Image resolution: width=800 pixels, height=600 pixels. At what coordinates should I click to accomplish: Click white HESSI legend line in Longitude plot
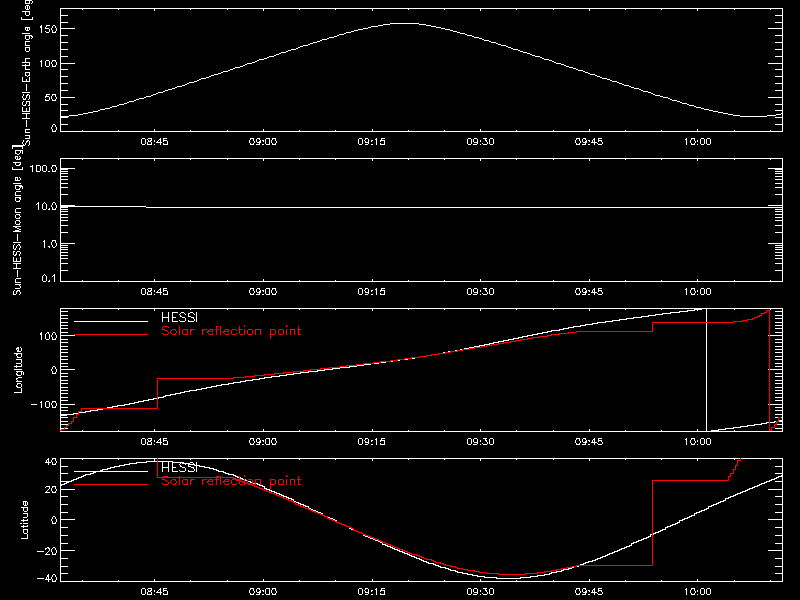pyautogui.click(x=111, y=321)
